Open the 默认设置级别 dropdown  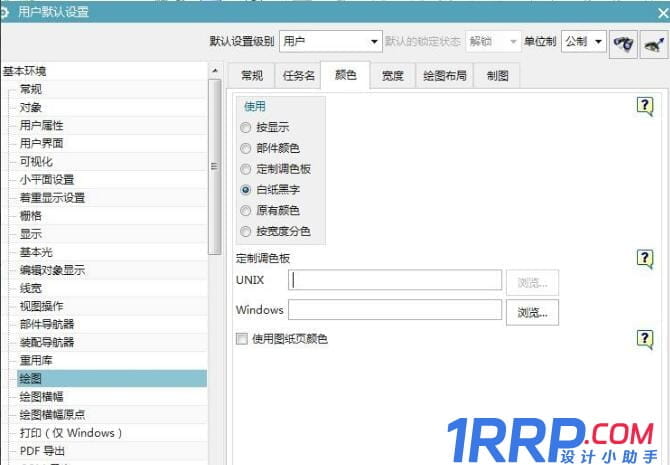click(331, 41)
